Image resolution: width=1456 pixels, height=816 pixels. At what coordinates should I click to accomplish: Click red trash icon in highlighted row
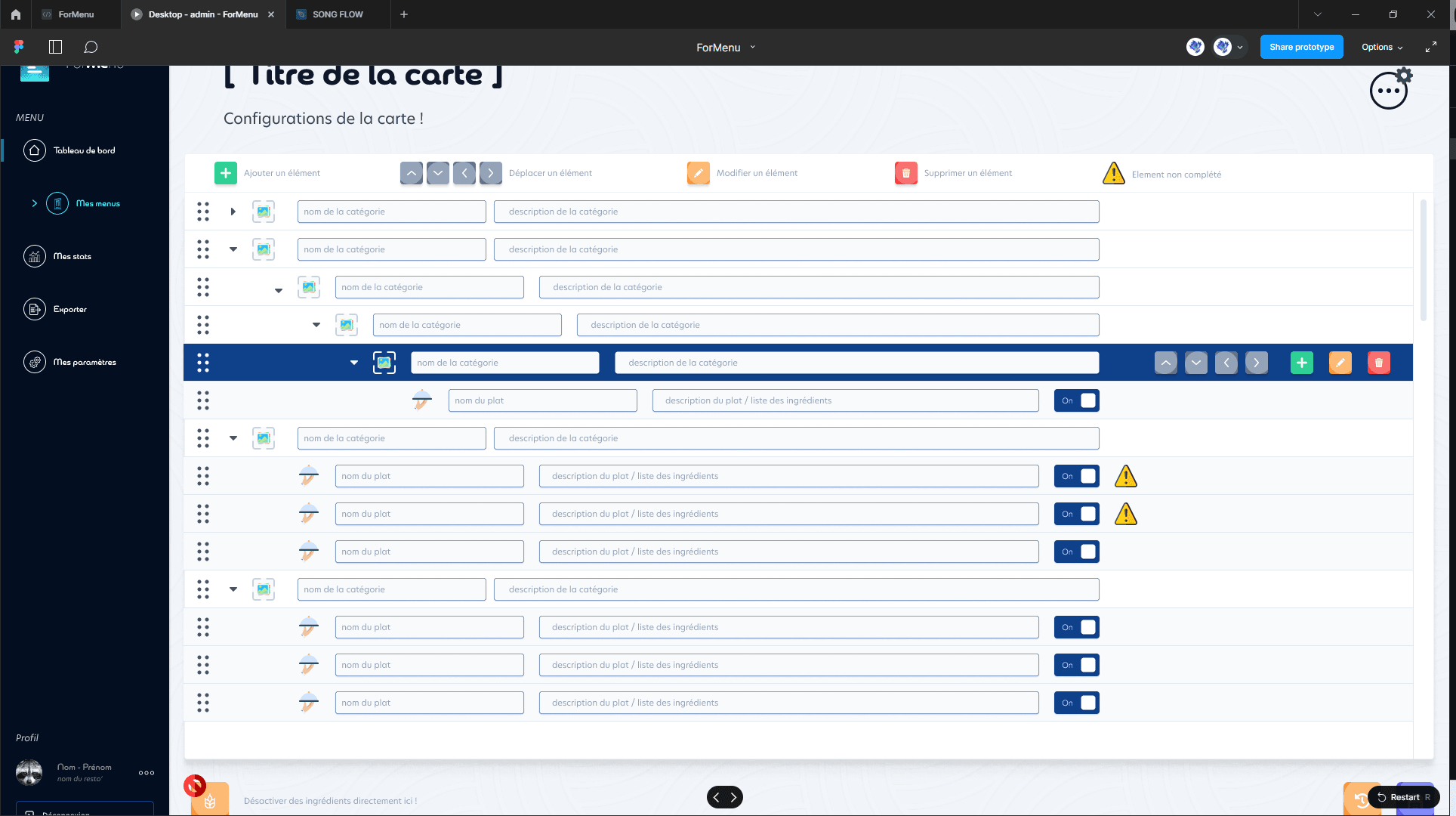point(1378,363)
